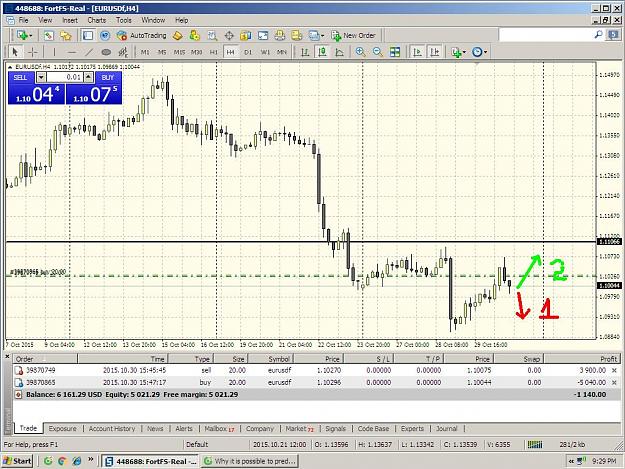Click the printer icon in top toolbar

279,35
